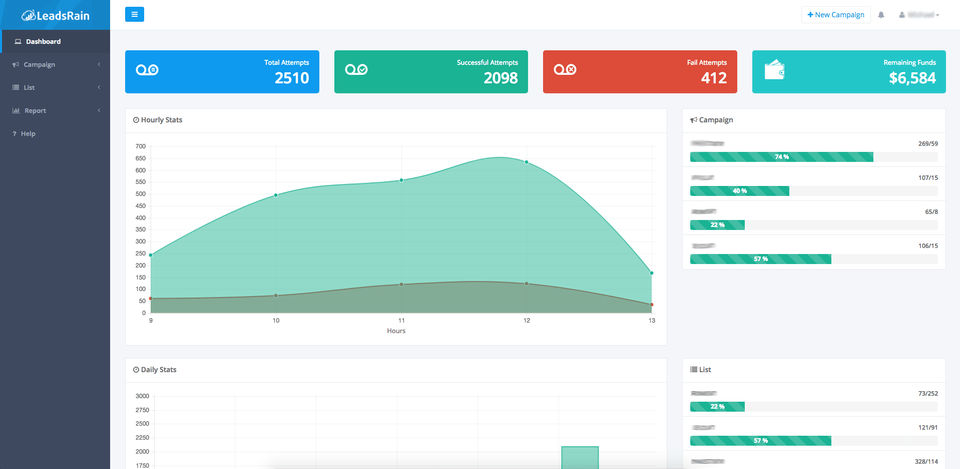Viewport: 960px width, 469px height.
Task: Open the Report sidebar menu
Action: click(55, 111)
